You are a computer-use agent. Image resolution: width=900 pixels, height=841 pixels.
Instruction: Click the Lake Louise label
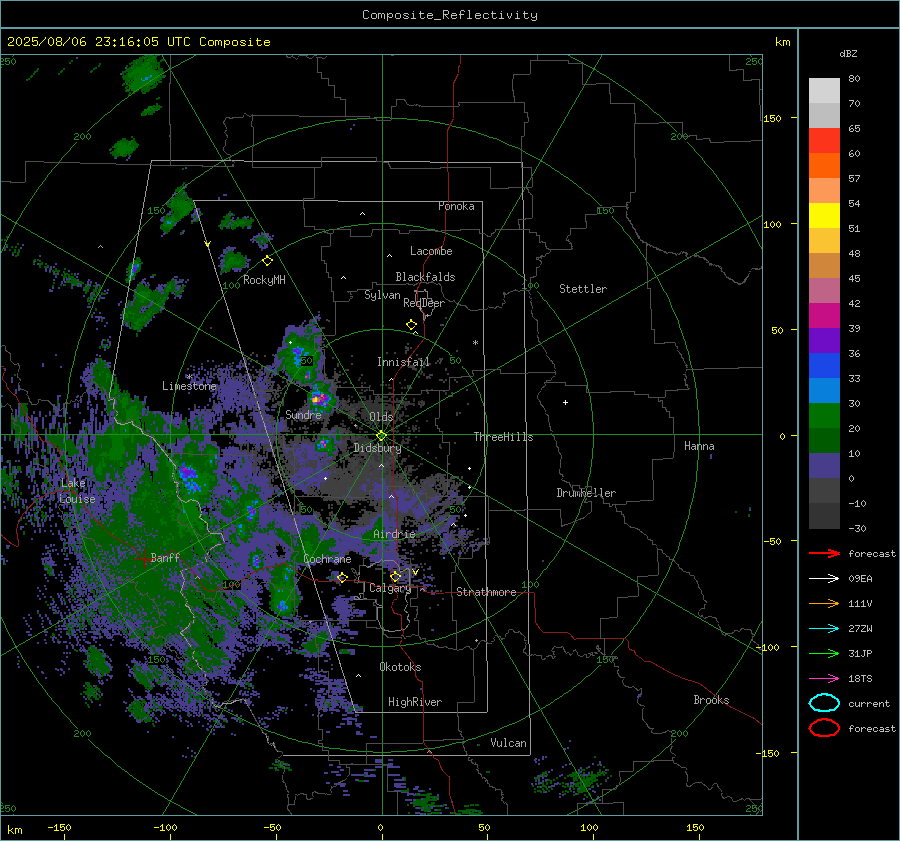[x=77, y=491]
